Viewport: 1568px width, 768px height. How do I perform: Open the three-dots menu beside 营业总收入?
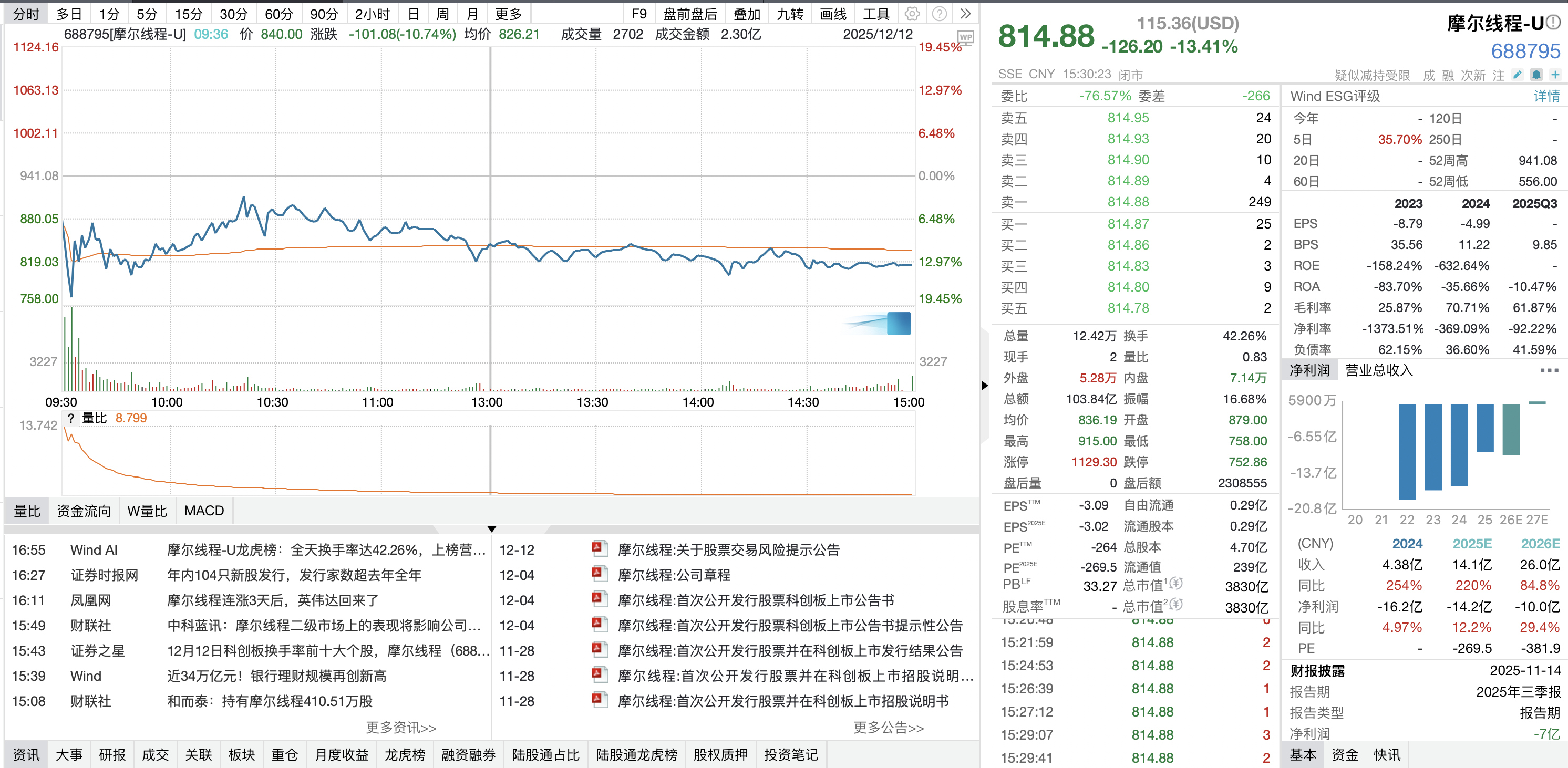pyautogui.click(x=1549, y=370)
